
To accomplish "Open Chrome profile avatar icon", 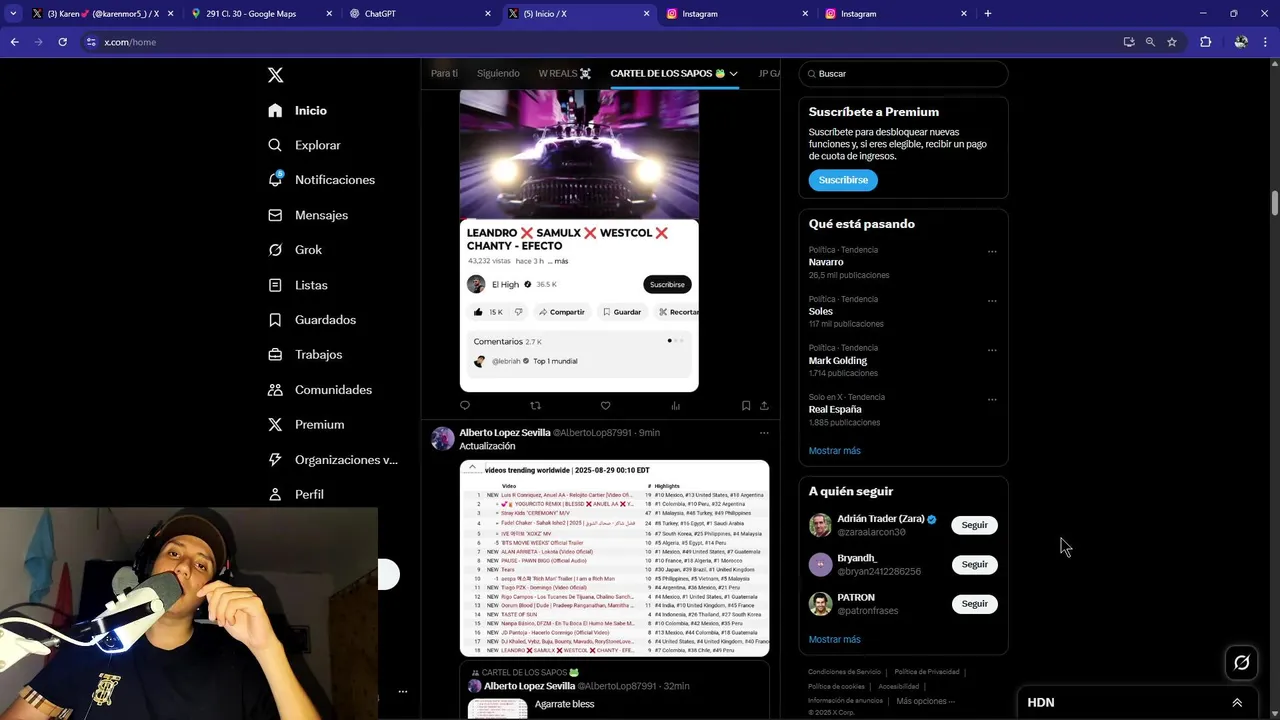I will (1241, 42).
